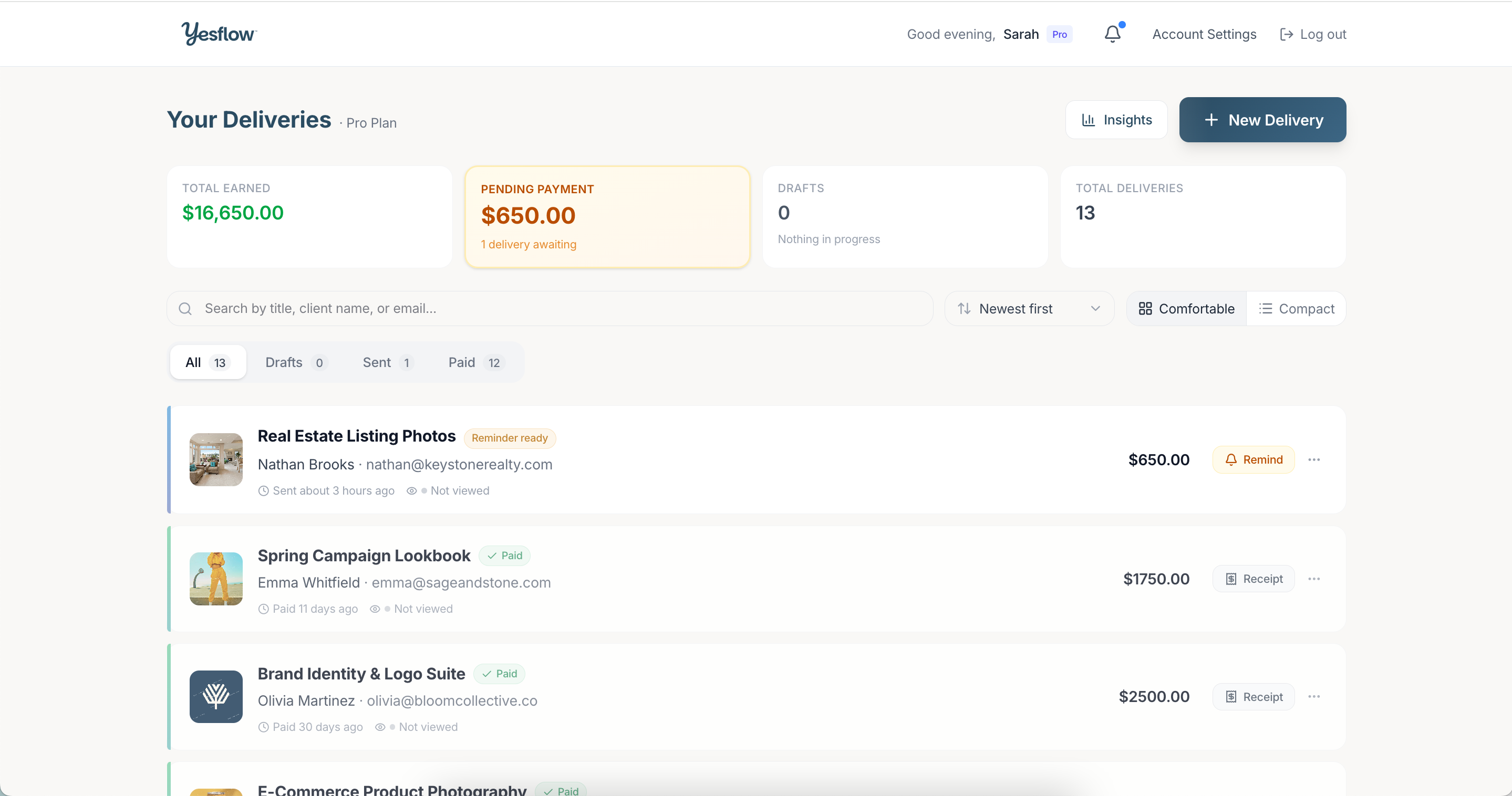Toggle the Comfortable view mode

click(1186, 308)
